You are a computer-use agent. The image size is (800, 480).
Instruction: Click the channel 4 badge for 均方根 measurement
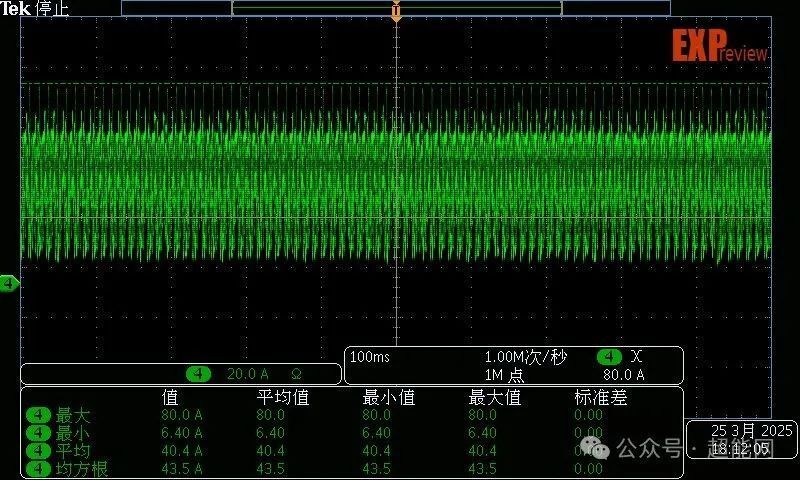click(38, 469)
